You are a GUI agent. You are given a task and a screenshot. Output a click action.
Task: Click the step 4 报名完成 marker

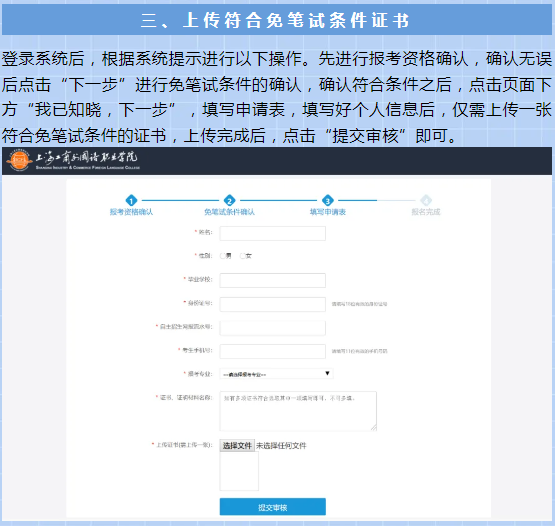point(426,201)
